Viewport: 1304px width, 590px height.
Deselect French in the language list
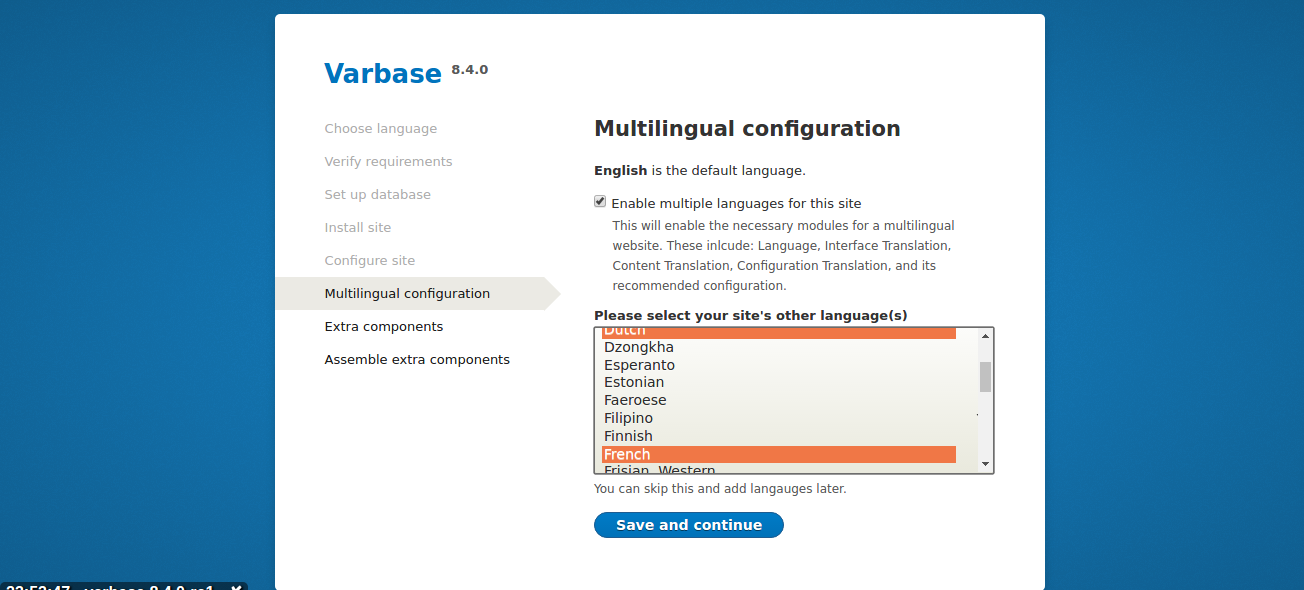point(700,454)
